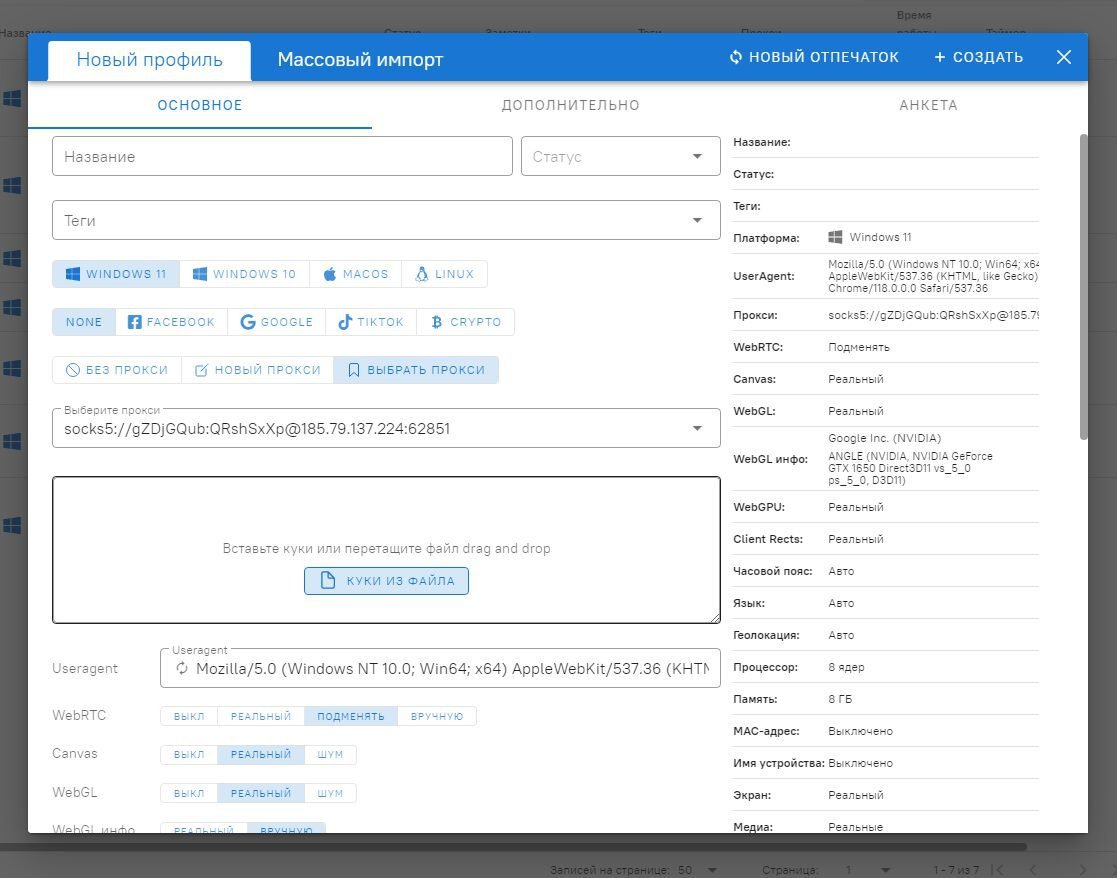Set Canvas to ВЫКЛ
The width and height of the screenshot is (1117, 878).
[x=189, y=755]
